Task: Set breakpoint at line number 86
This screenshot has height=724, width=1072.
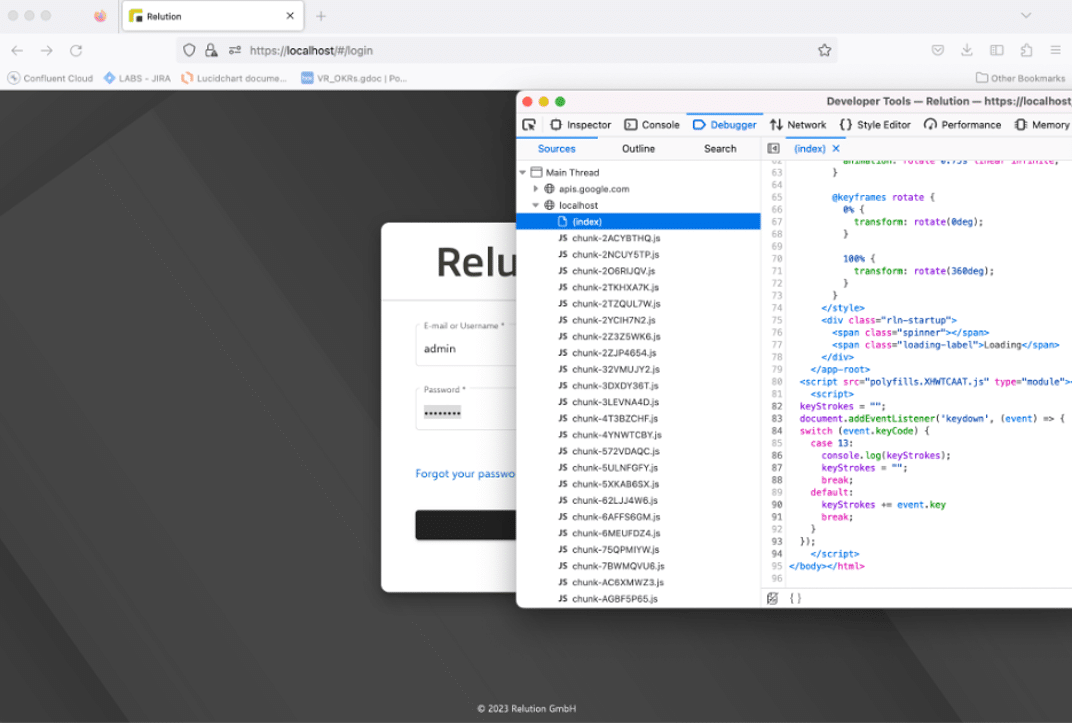Action: (777, 455)
